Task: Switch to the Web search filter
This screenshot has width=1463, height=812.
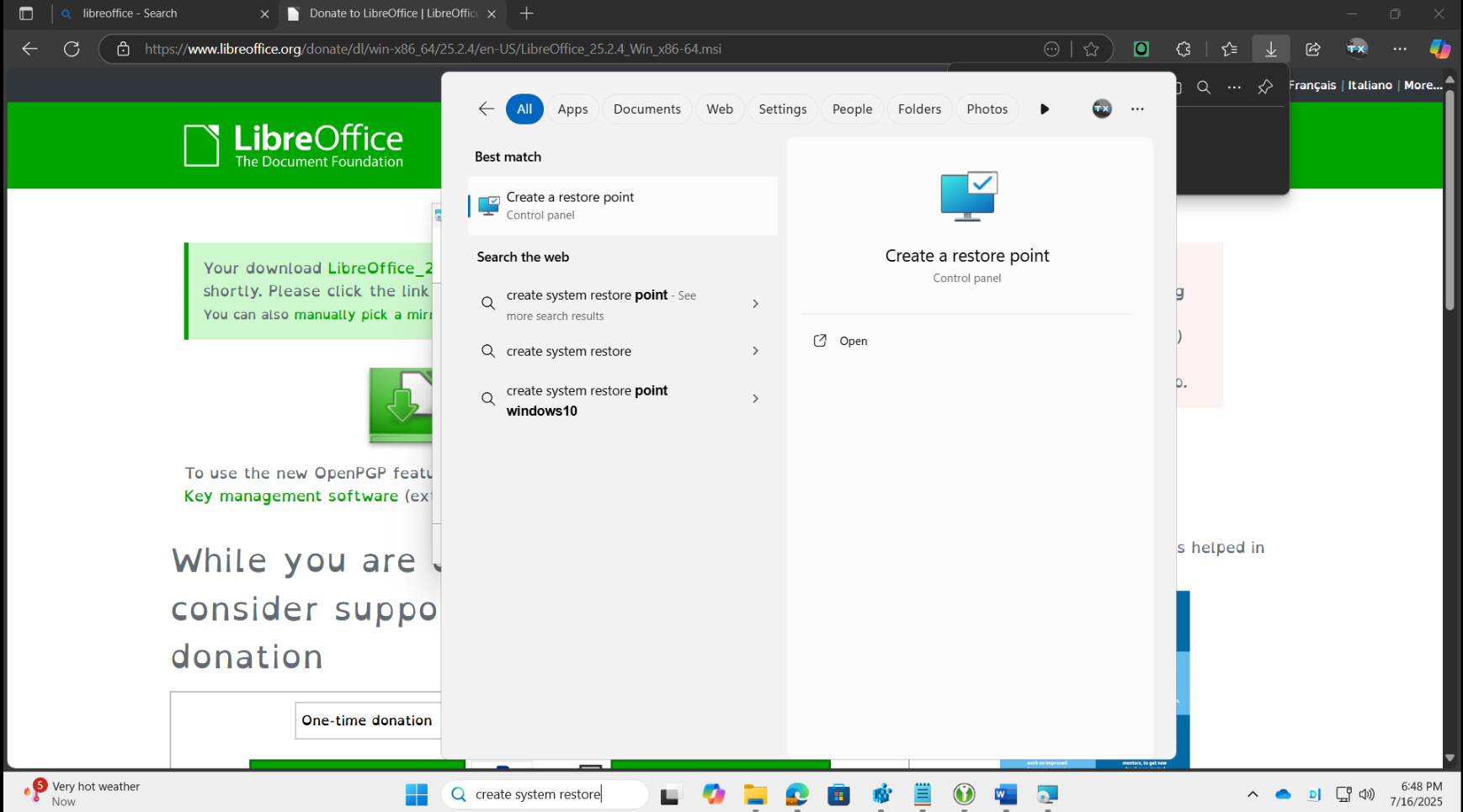Action: (720, 109)
